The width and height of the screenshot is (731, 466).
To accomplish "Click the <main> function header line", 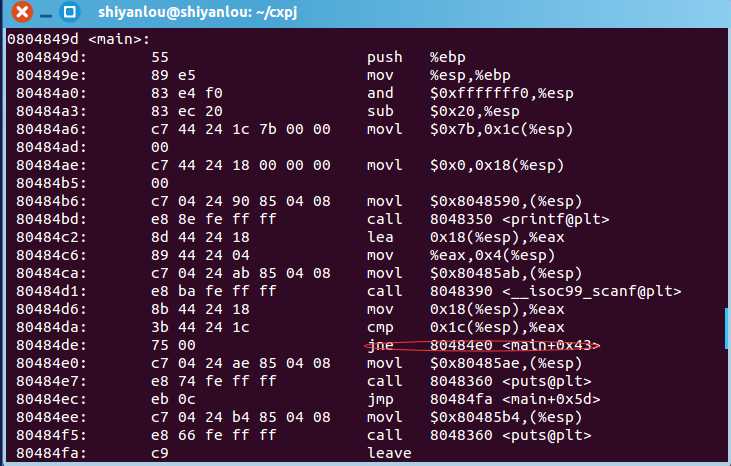I will point(78,41).
